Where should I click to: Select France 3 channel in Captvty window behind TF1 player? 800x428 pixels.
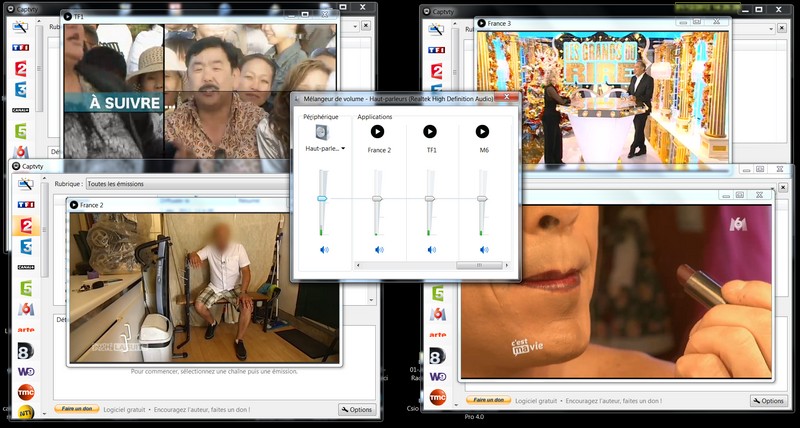(x=20, y=89)
